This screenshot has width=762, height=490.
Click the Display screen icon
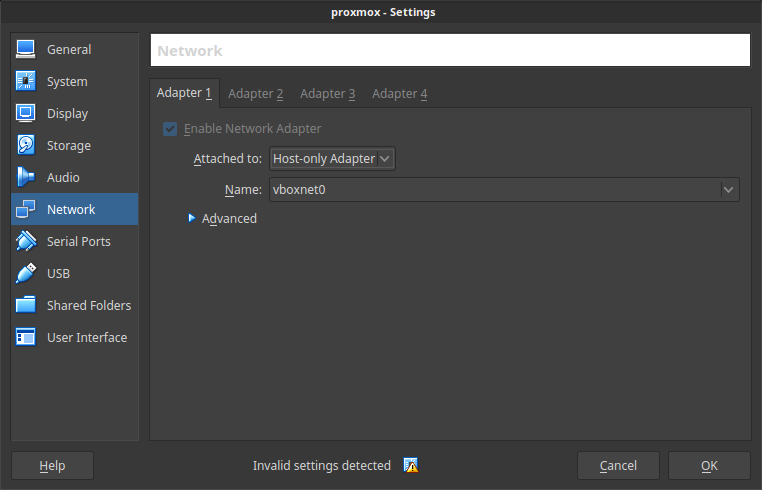25,113
